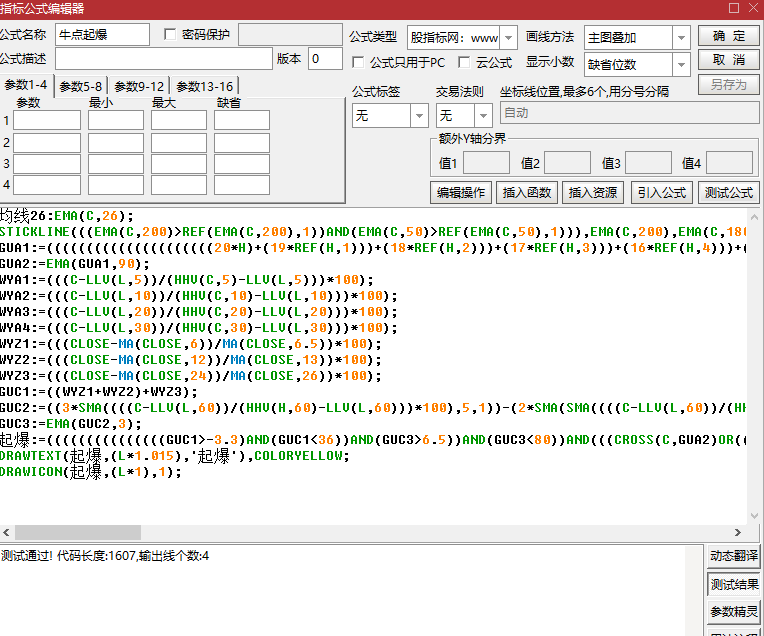This screenshot has width=764, height=636.
Task: Click the 插入函数 button
Action: point(527,193)
